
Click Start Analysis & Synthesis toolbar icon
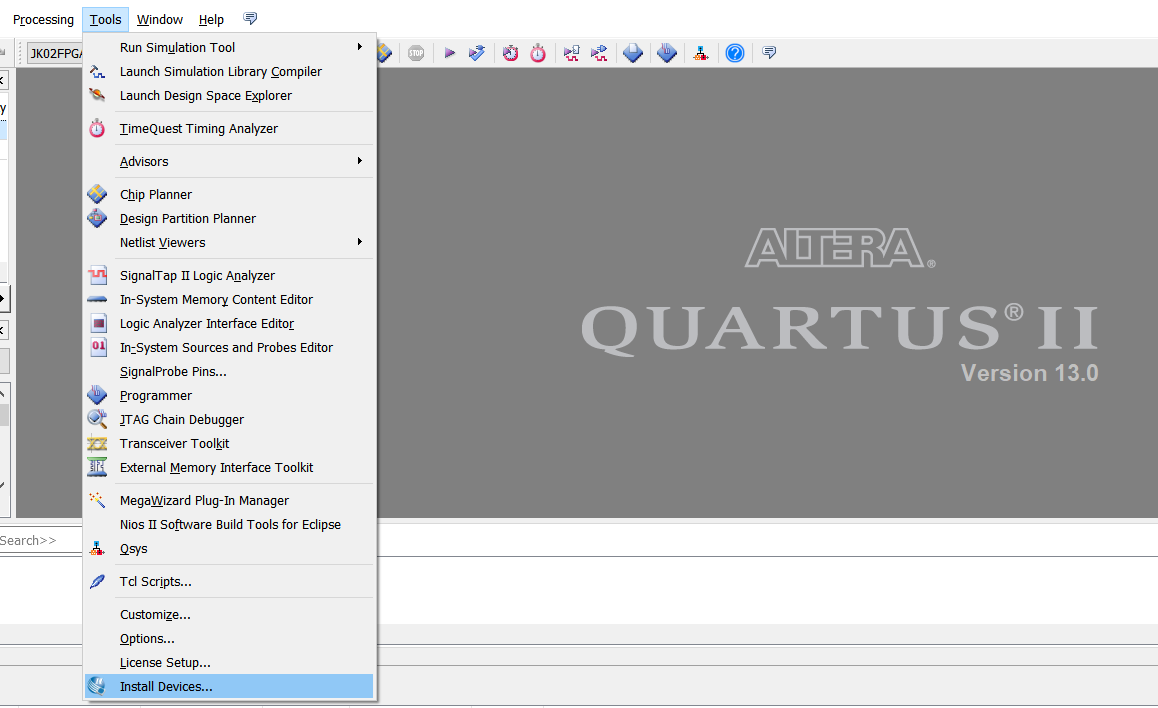(477, 53)
